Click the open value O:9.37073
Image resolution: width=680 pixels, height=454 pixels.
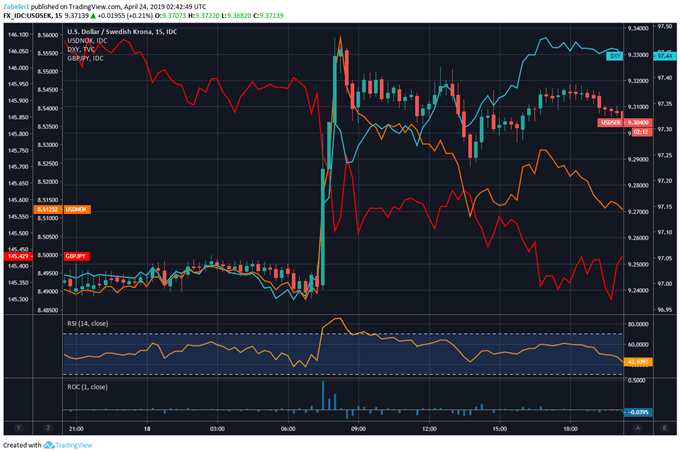tap(170, 16)
